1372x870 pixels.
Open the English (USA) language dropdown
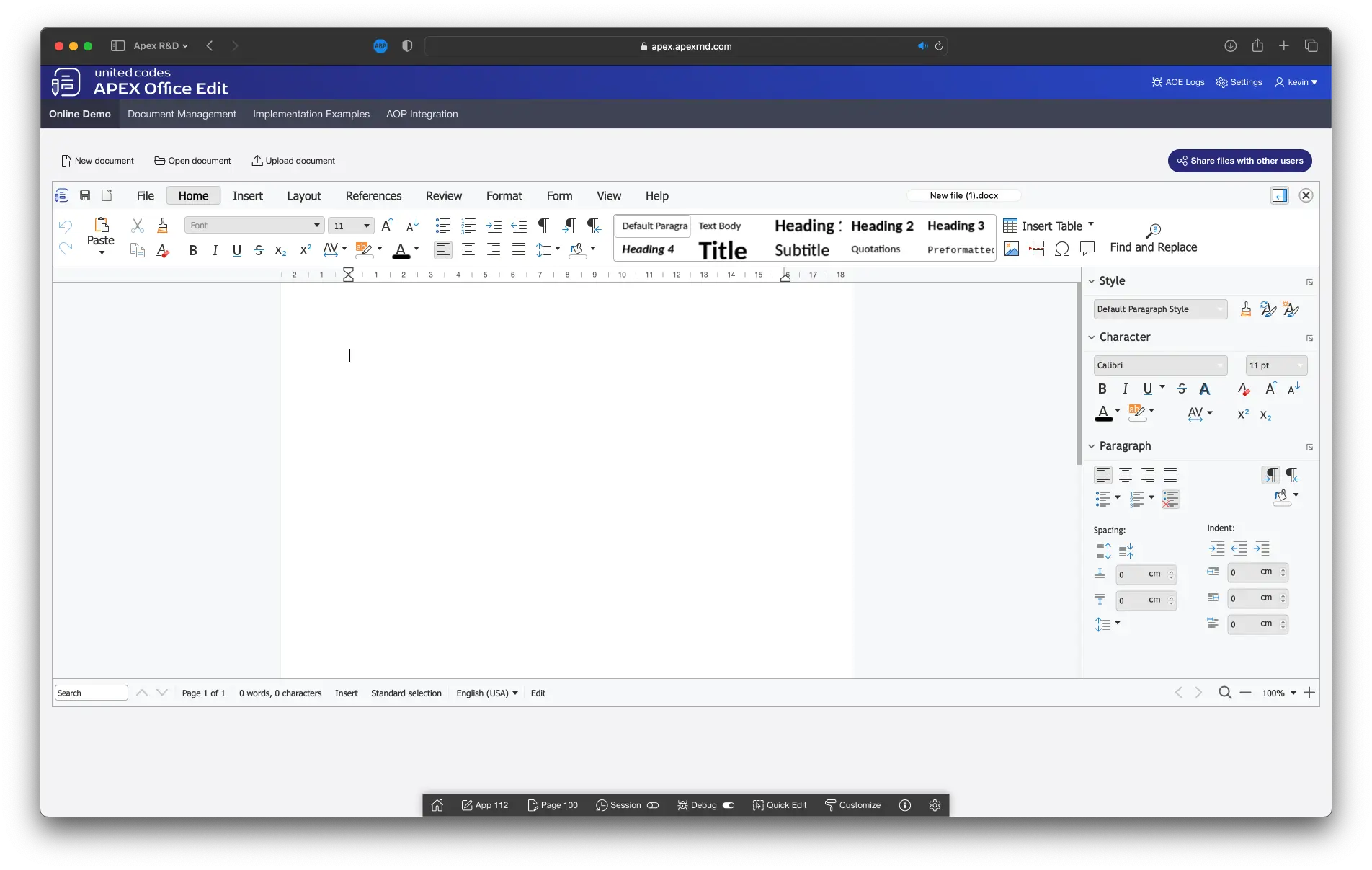(487, 693)
